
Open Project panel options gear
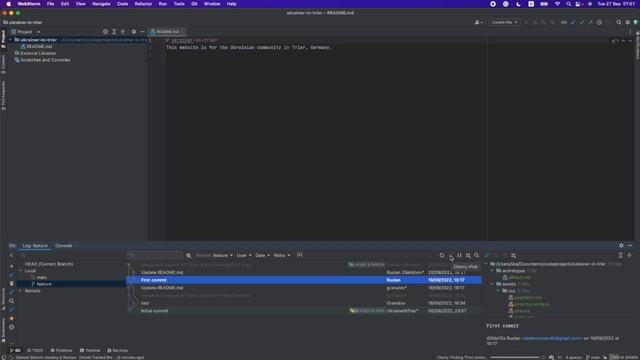(133, 32)
